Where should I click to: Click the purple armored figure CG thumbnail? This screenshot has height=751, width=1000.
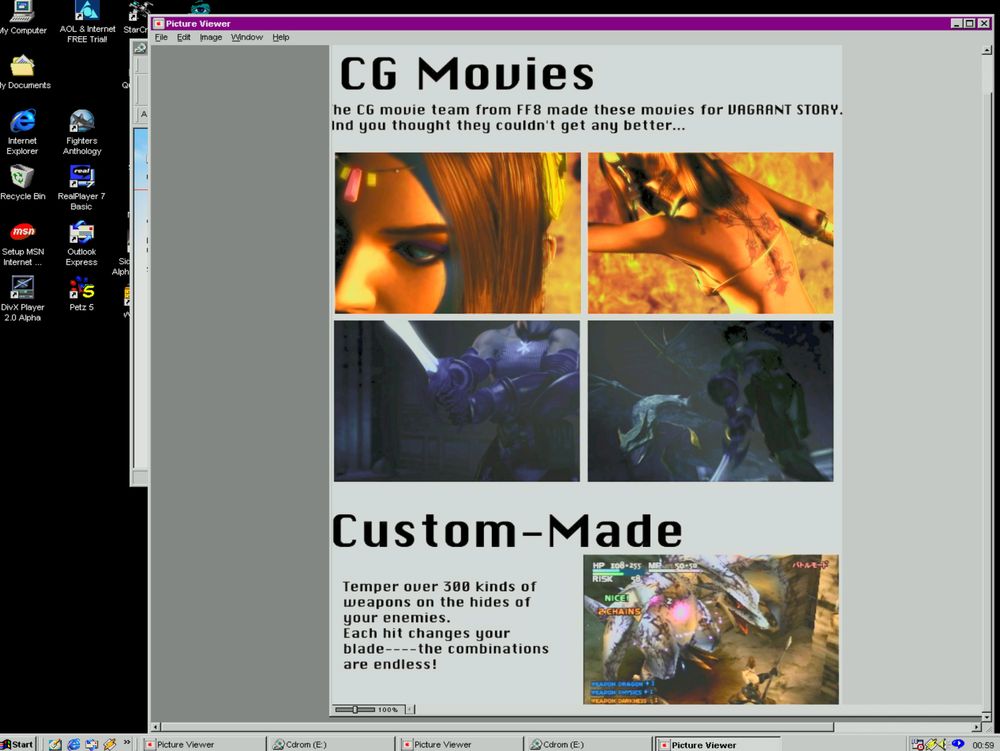(457, 401)
